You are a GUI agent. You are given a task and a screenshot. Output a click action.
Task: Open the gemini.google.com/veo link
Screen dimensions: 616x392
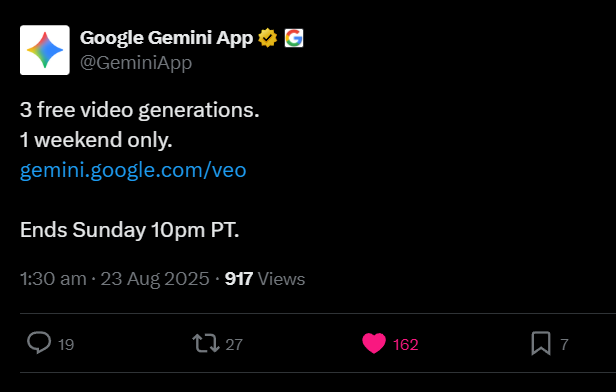[133, 170]
